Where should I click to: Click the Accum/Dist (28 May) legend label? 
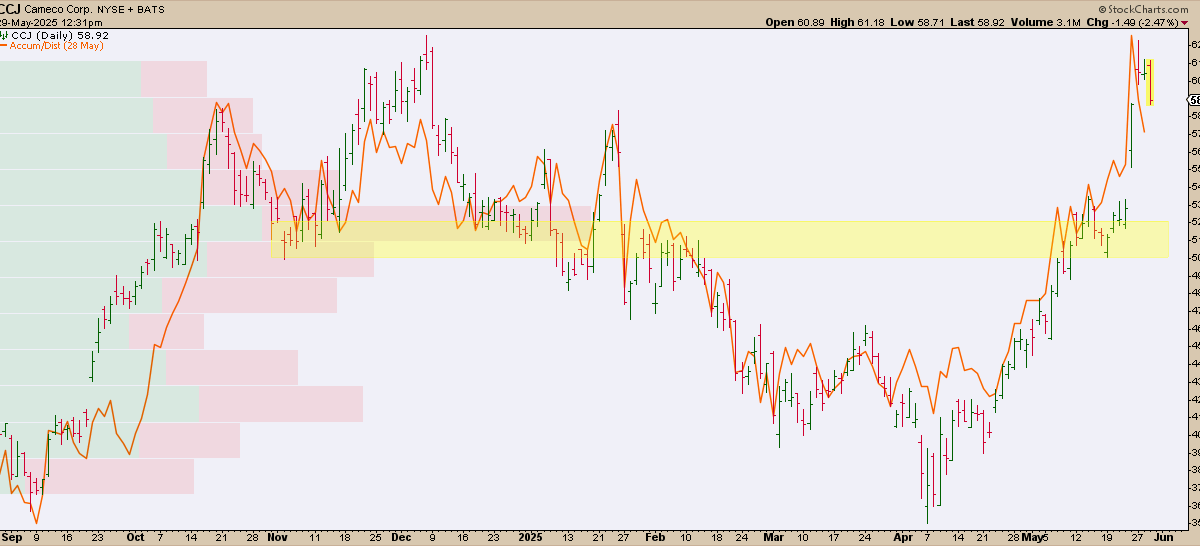(56, 46)
